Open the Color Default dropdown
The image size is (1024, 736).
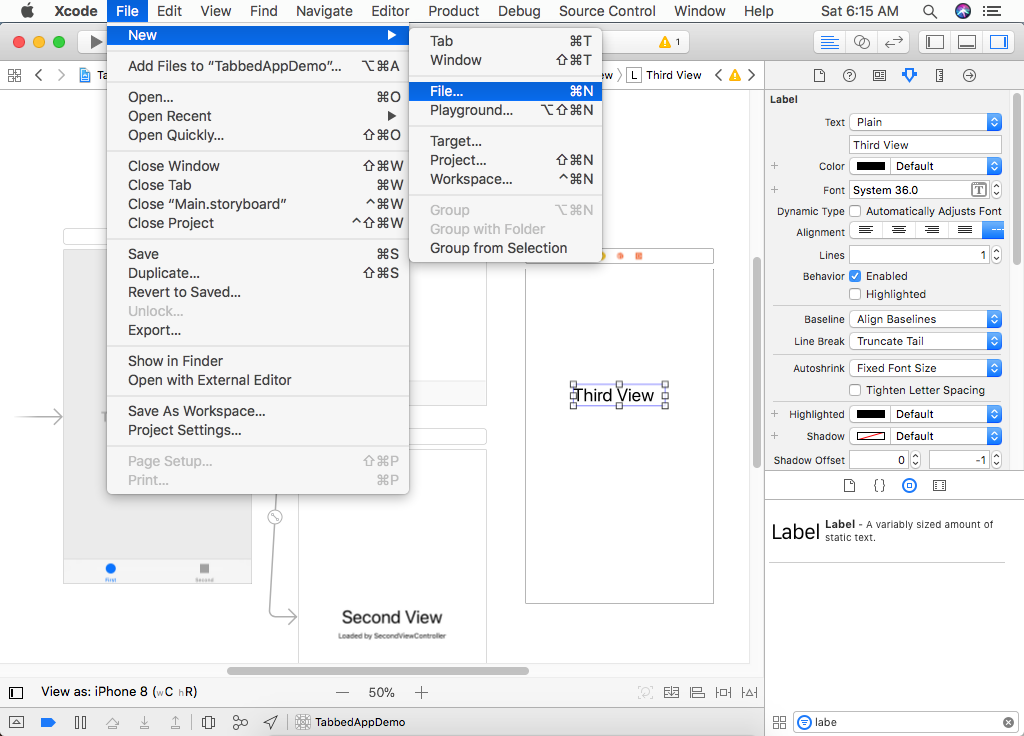[x=946, y=166]
